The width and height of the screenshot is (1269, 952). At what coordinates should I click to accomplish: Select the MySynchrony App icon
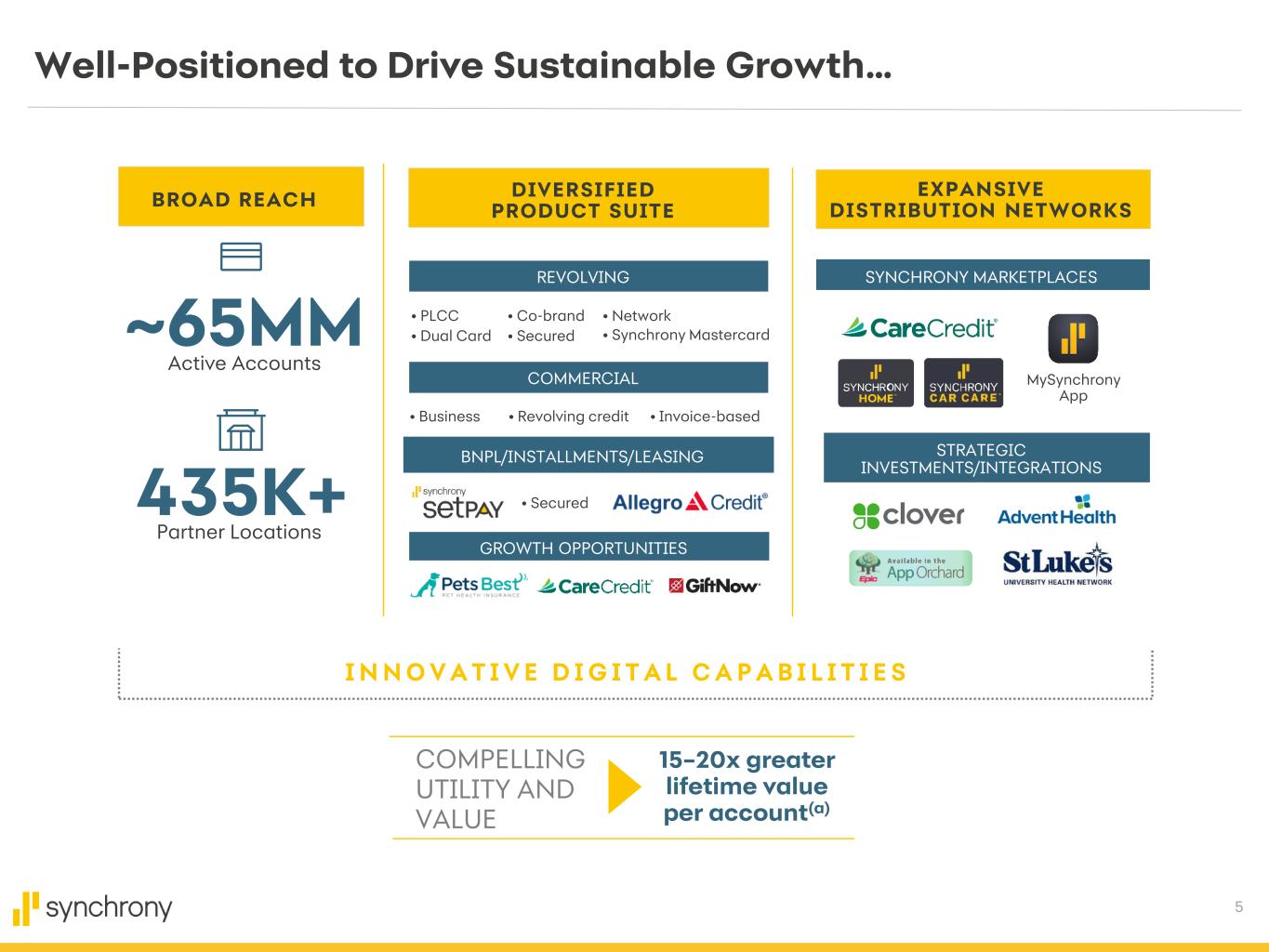pyautogui.click(x=1073, y=338)
